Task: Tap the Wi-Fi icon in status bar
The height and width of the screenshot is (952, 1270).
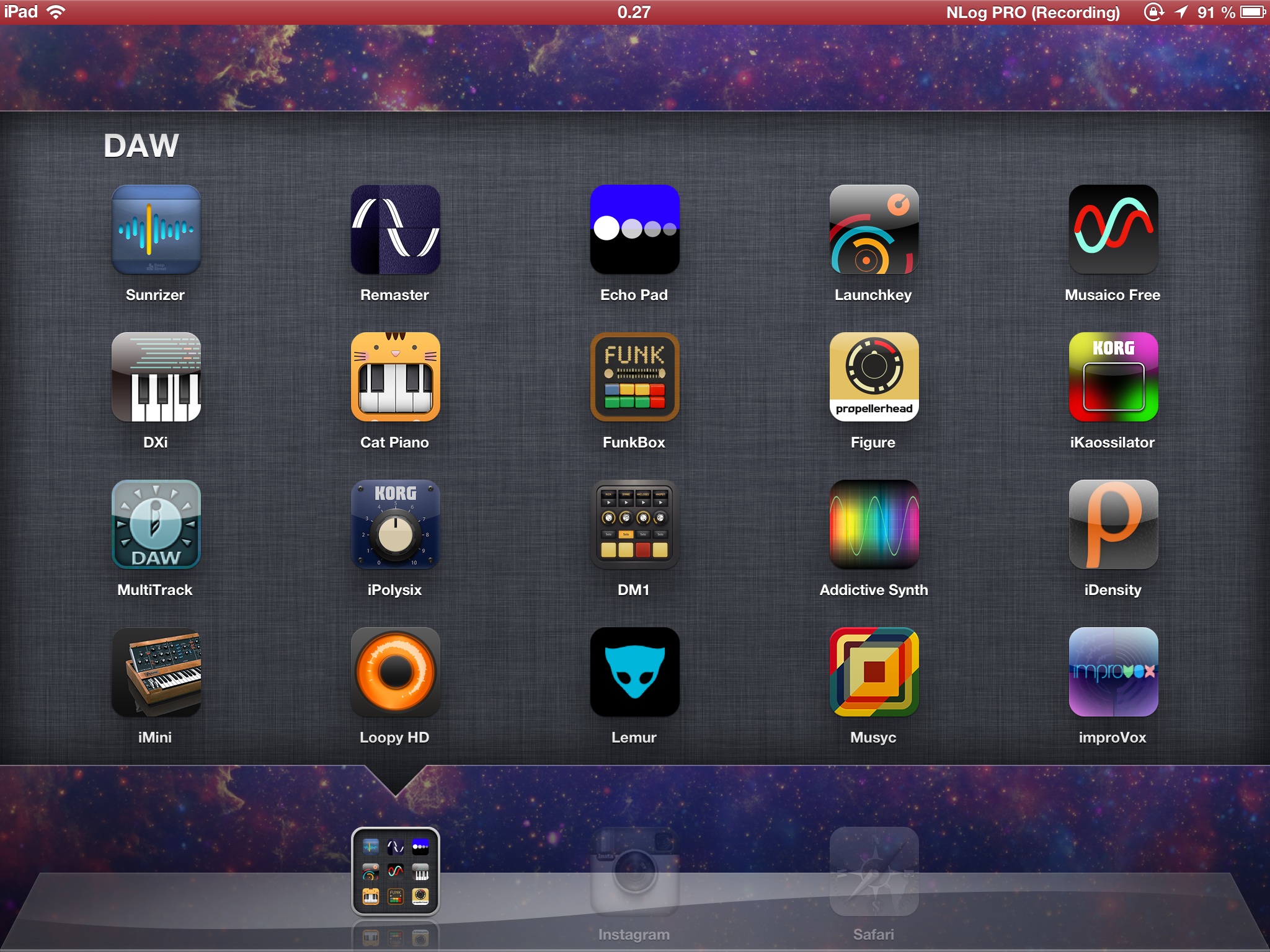Action: [x=56, y=12]
